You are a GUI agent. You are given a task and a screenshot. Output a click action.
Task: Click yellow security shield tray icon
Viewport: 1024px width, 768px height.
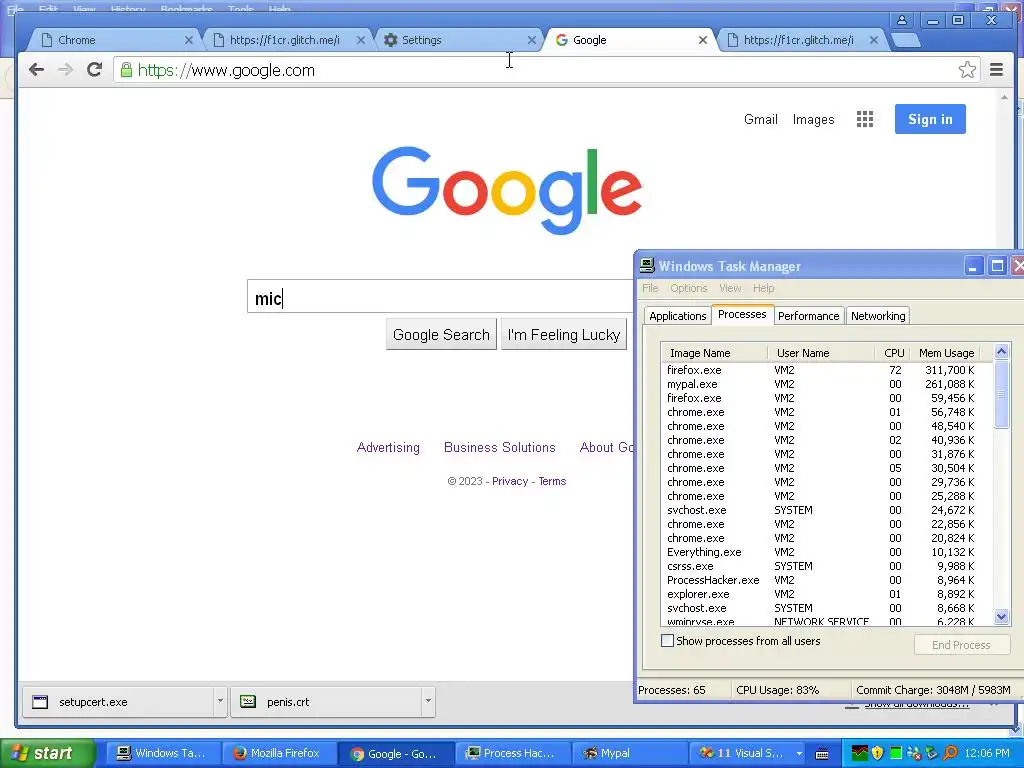pos(877,753)
